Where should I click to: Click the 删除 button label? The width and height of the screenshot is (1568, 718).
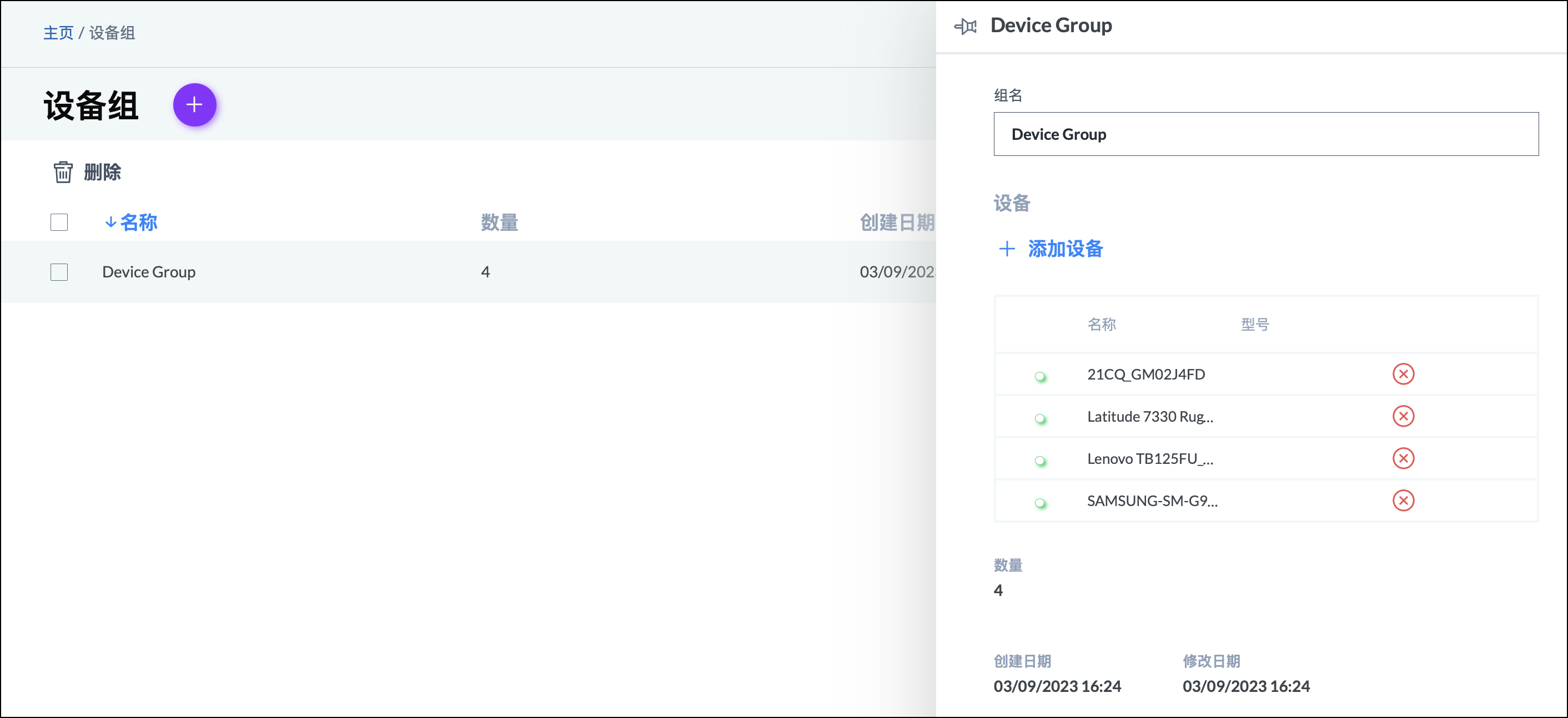tap(102, 172)
